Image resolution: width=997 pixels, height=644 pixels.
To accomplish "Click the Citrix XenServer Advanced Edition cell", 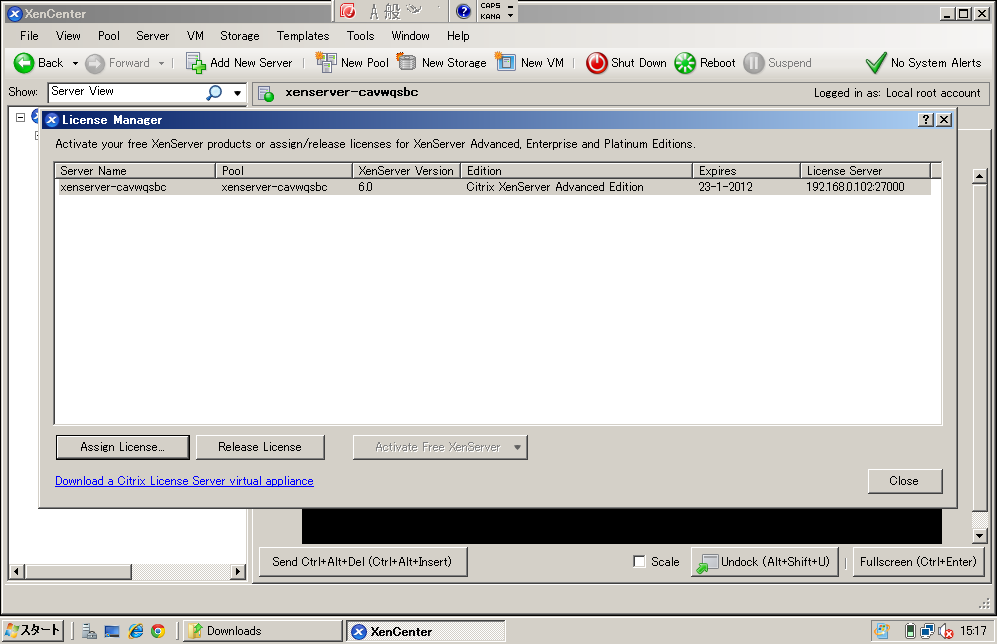I will 554,187.
